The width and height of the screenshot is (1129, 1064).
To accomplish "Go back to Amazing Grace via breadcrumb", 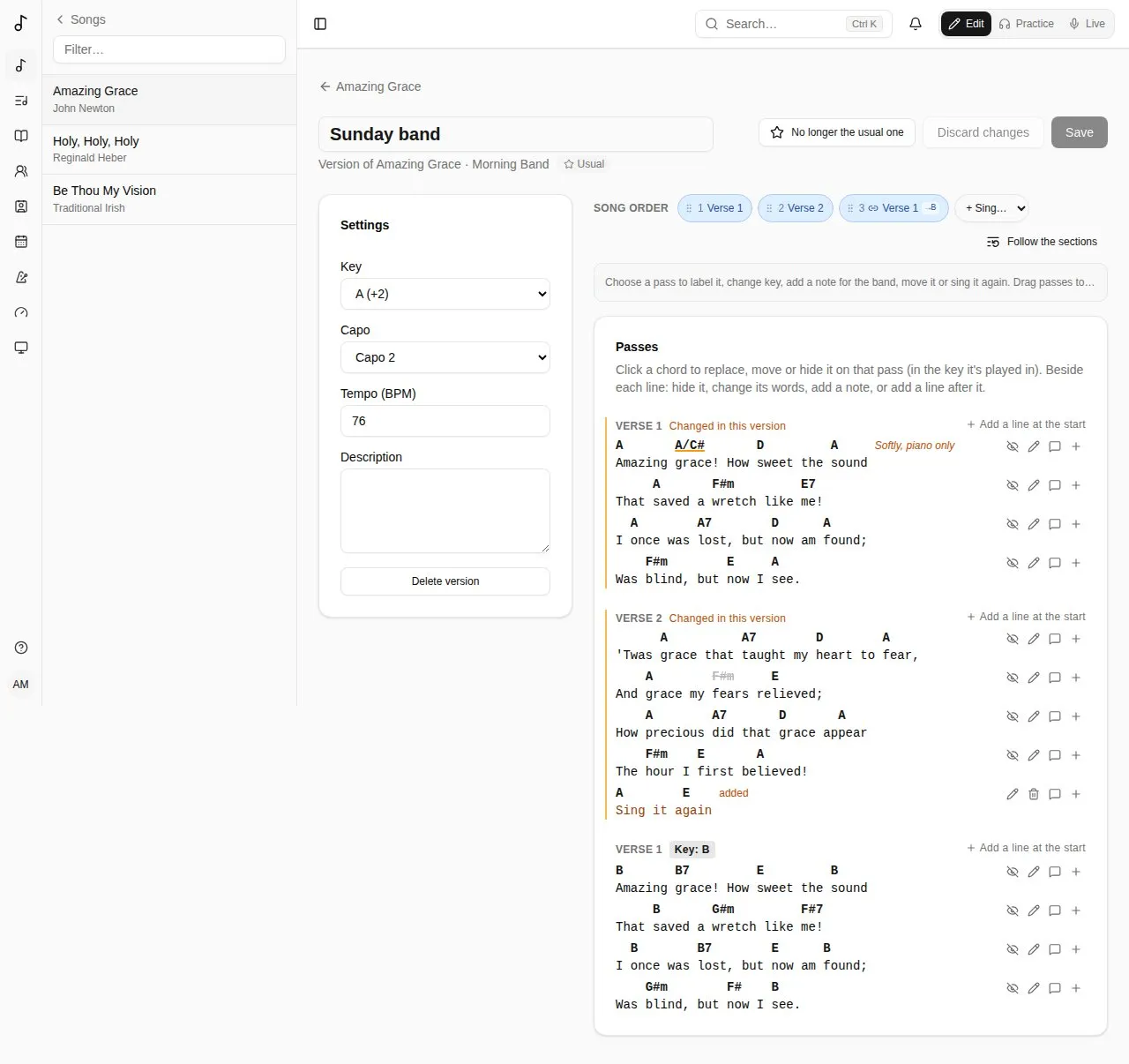I will [370, 86].
